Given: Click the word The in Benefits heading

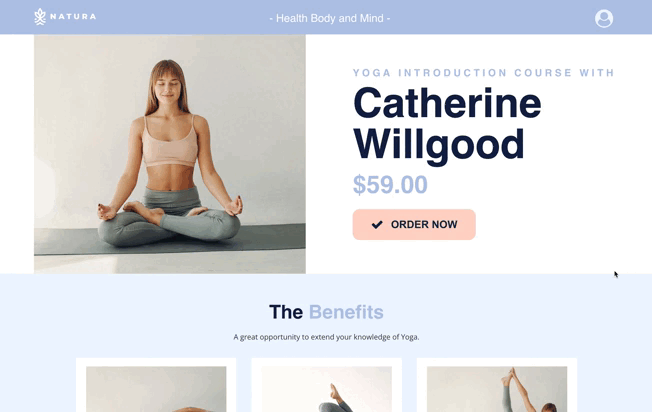Looking at the screenshot, I should click(x=286, y=312).
